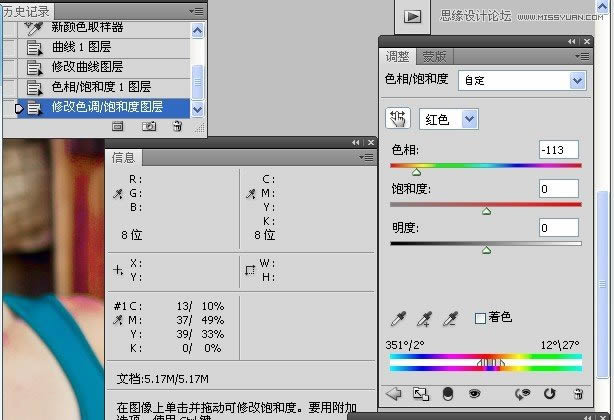This screenshot has height=420, width=614.
Task: Create new snapshot with camera icon
Action: coord(148,126)
